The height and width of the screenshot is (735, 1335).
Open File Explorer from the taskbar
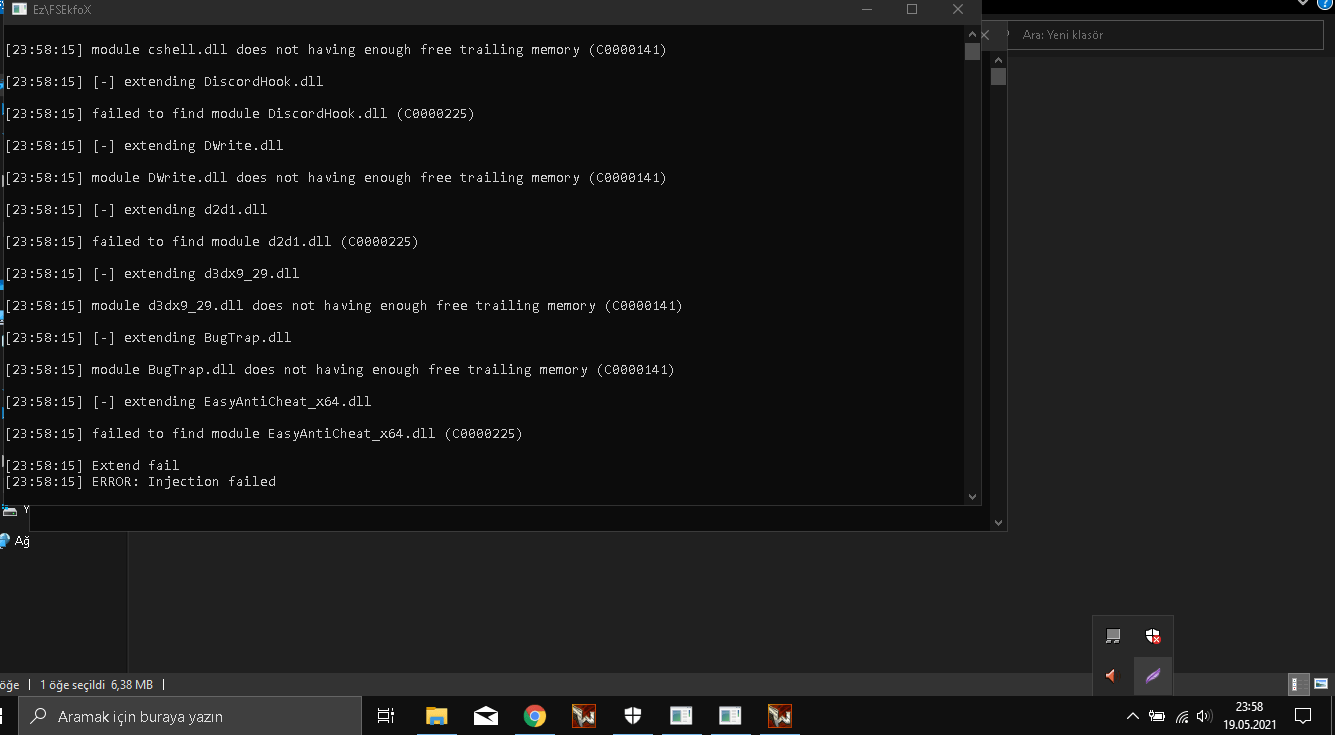[437, 716]
